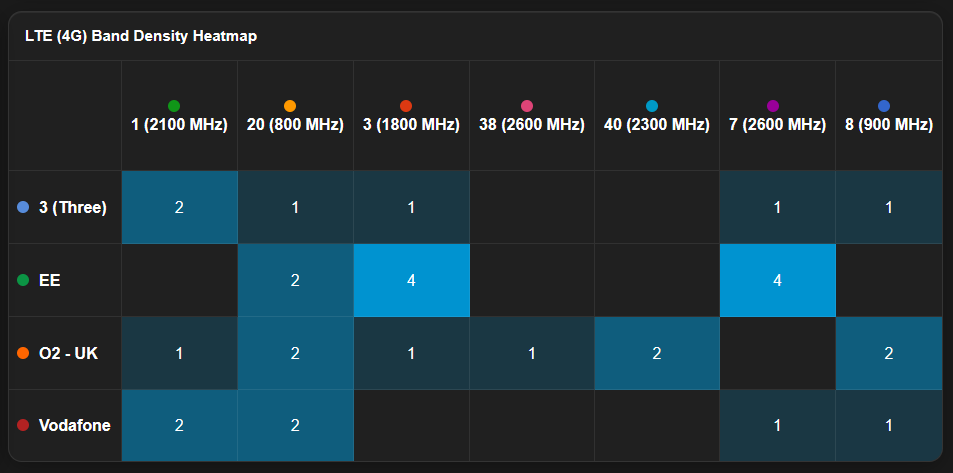Click 3 (Three) cell under 1 (2100 MHz)
The height and width of the screenshot is (473, 953).
pos(179,207)
